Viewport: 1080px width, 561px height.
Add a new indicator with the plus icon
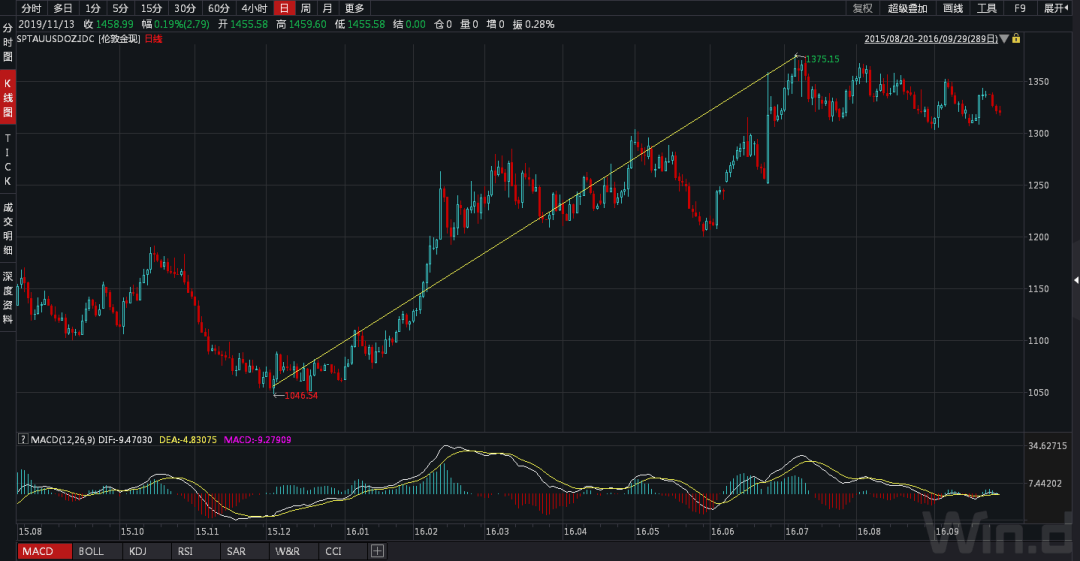click(377, 551)
